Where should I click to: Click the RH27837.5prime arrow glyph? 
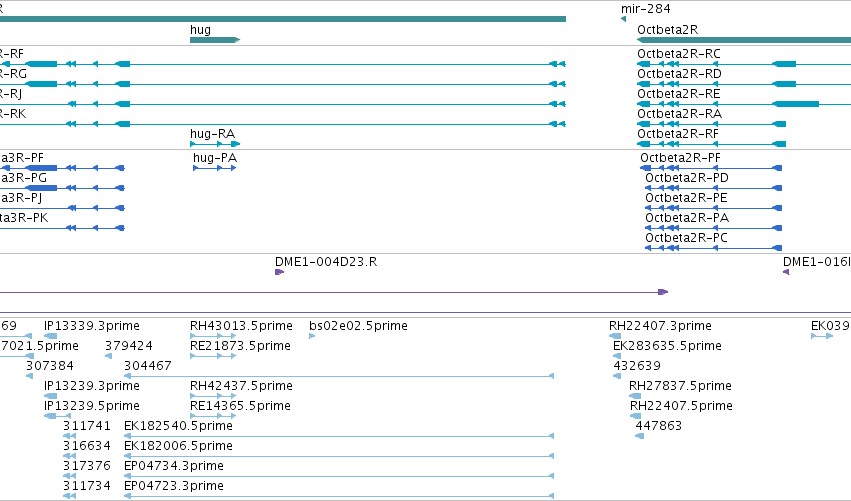click(635, 396)
